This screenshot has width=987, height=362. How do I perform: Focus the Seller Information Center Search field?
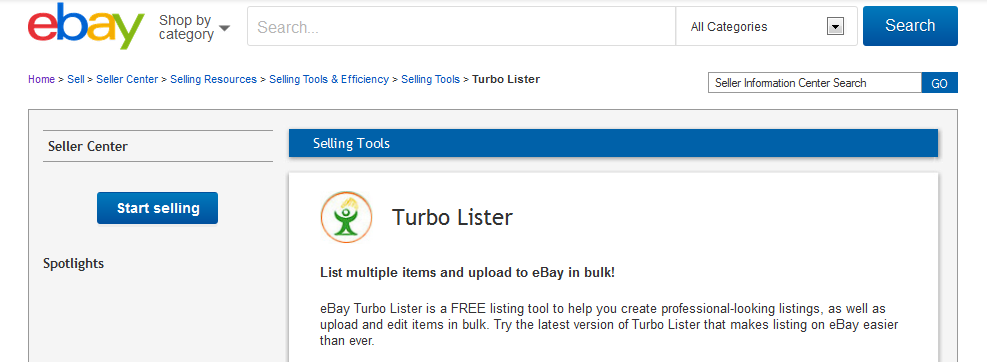point(815,83)
